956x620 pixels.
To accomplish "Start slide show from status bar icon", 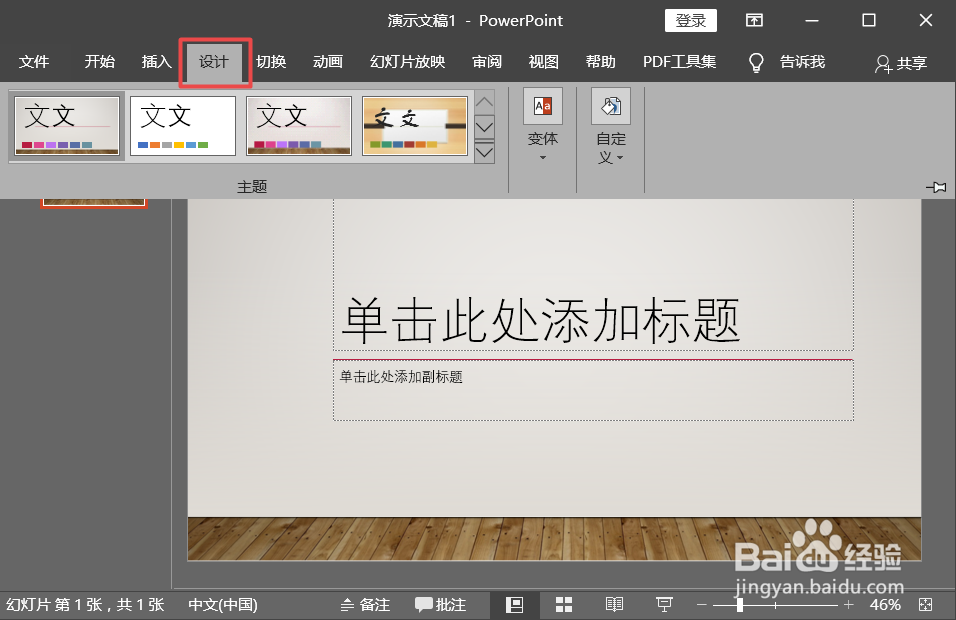I will pyautogui.click(x=664, y=605).
